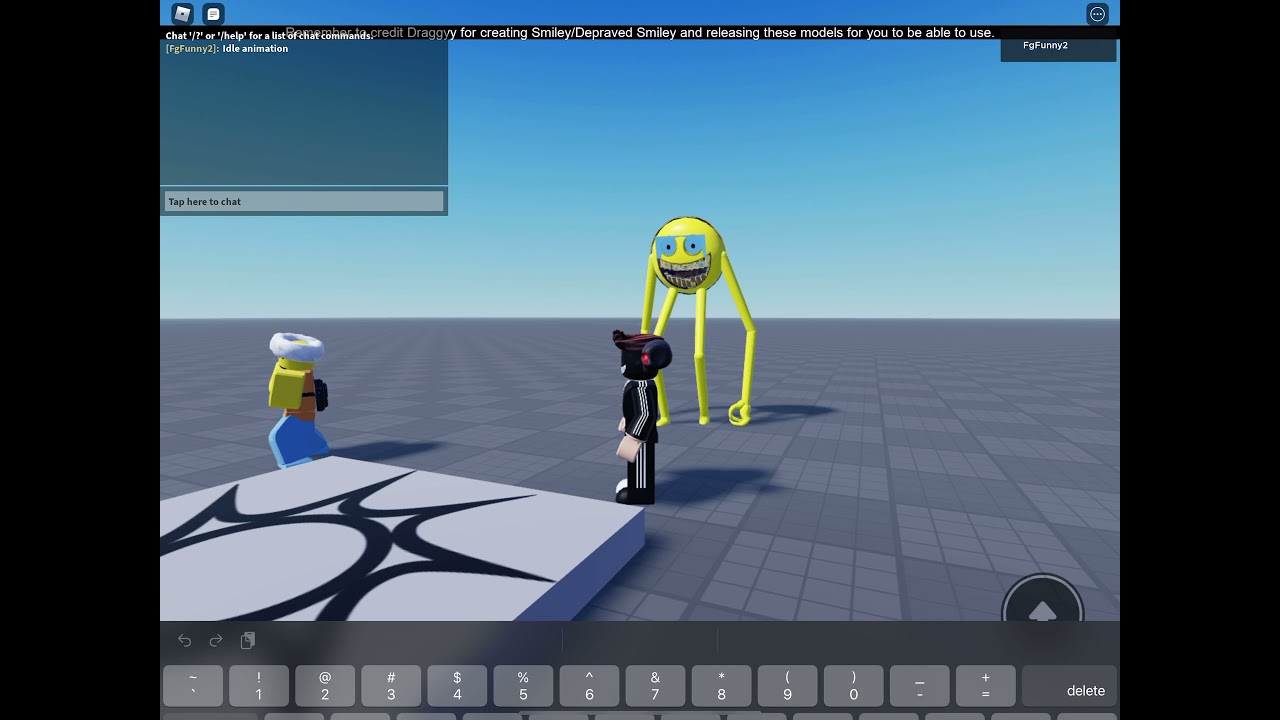The width and height of the screenshot is (1280, 720).
Task: Tap the minus underscore key
Action: pos(919,686)
